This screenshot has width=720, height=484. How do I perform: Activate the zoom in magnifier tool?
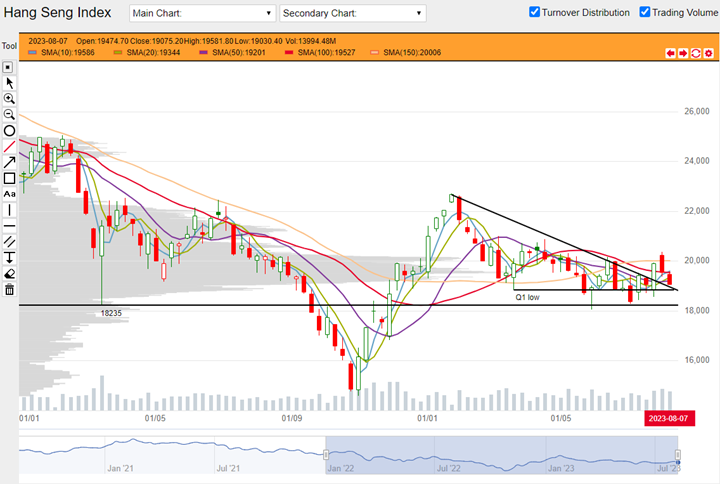[x=9, y=99]
